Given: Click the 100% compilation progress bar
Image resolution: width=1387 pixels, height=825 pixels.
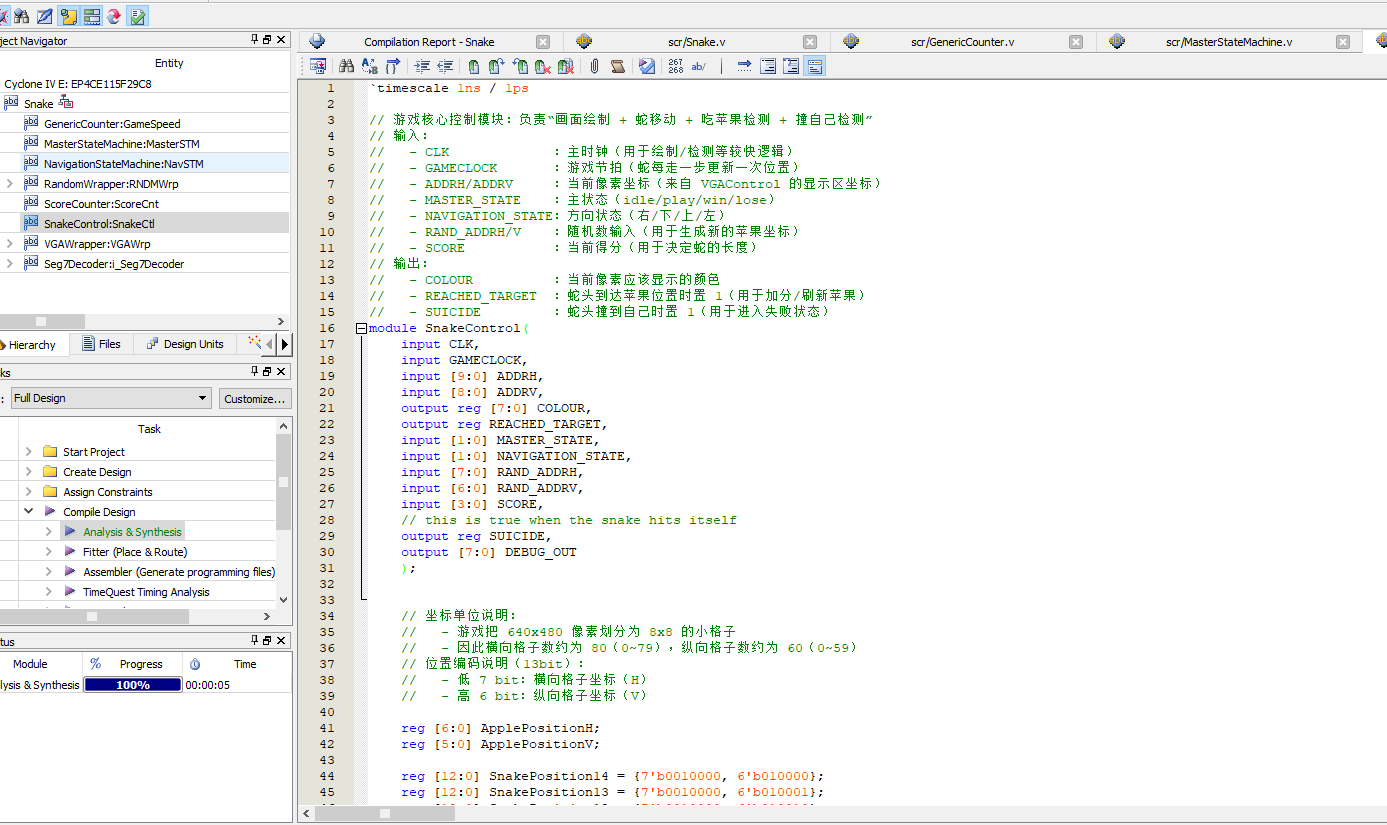Looking at the screenshot, I should coord(133,685).
